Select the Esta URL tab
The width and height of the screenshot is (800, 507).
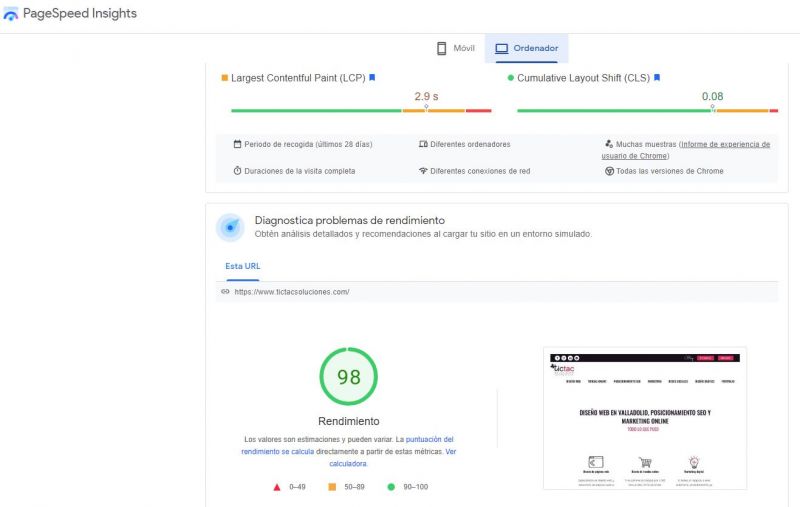(x=243, y=266)
